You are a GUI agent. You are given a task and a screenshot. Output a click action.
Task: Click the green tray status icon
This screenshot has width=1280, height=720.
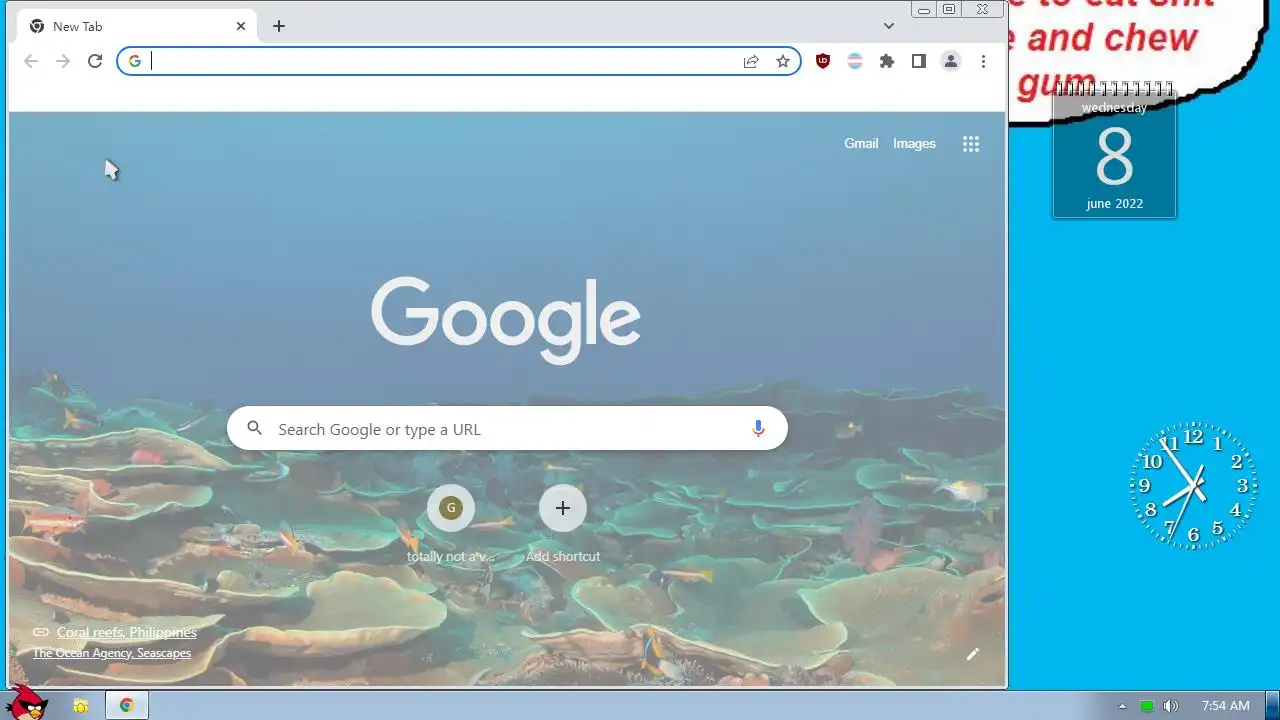[1147, 706]
